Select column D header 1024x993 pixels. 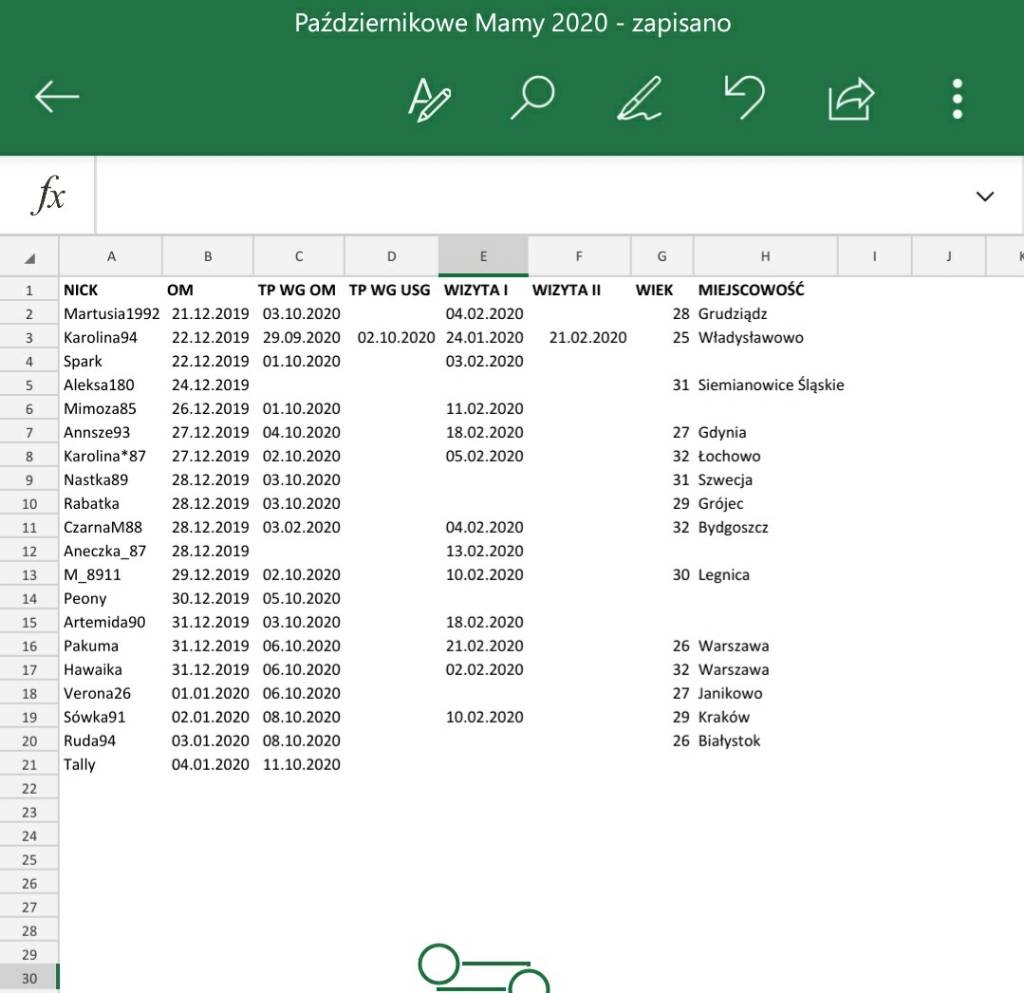tap(391, 257)
